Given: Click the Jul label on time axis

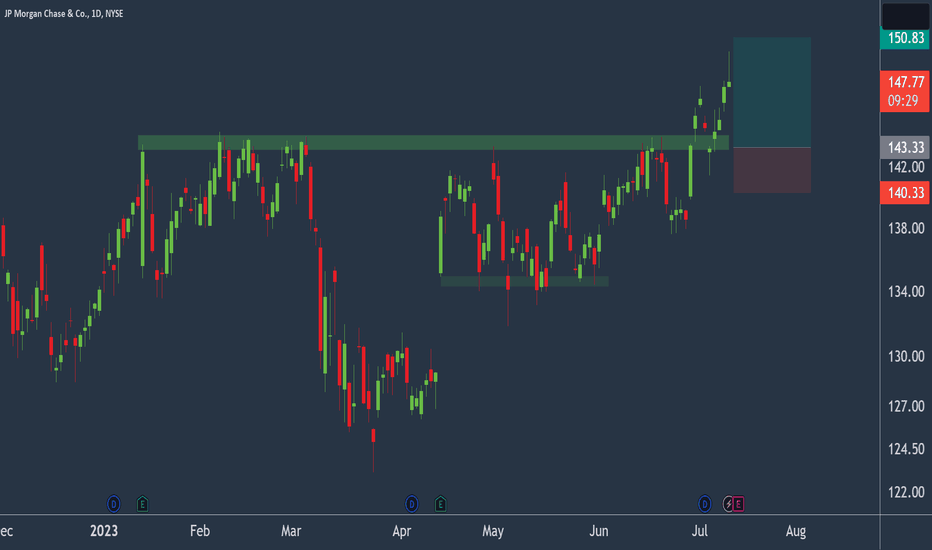Looking at the screenshot, I should [700, 531].
